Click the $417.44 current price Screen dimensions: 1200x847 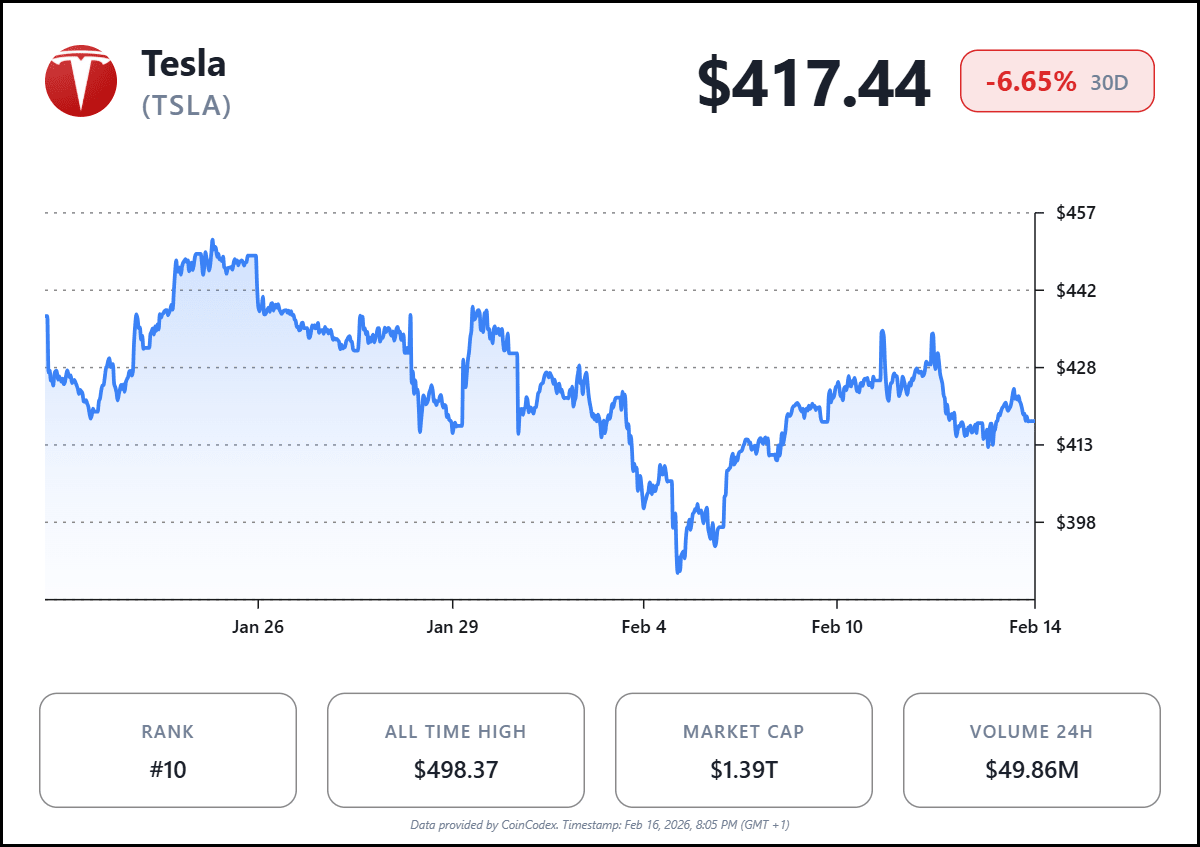(813, 84)
